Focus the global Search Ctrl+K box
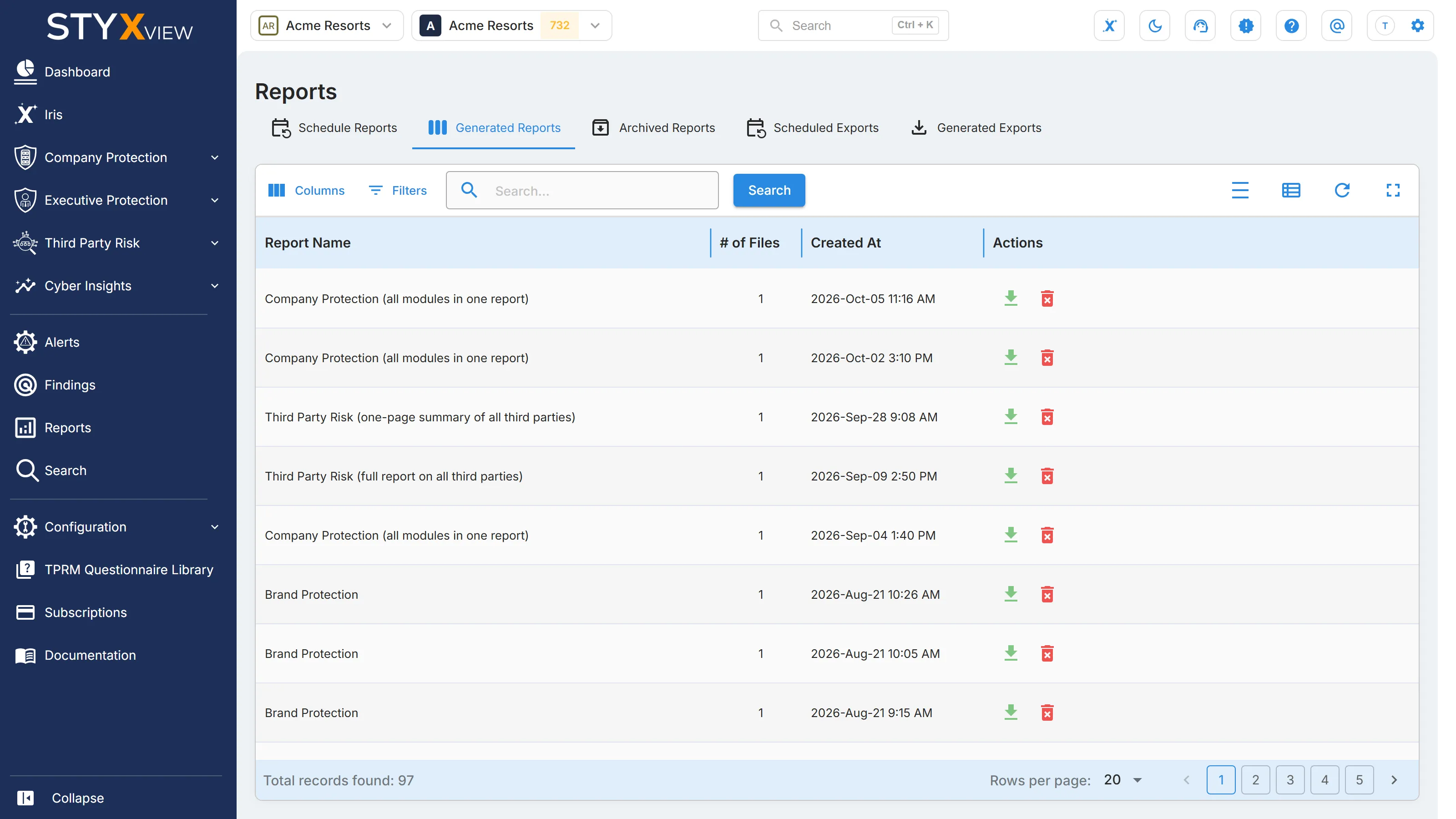Image resolution: width=1456 pixels, height=819 pixels. pyautogui.click(x=853, y=25)
